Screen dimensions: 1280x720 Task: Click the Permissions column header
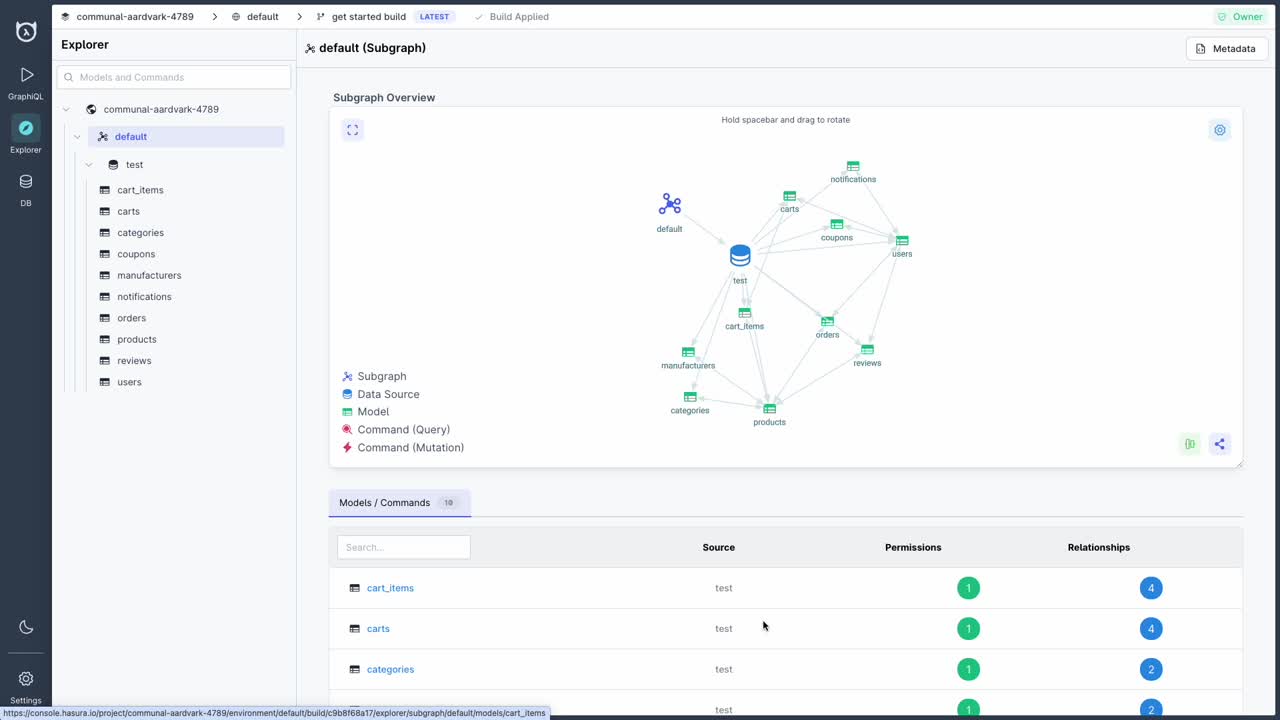coord(913,547)
